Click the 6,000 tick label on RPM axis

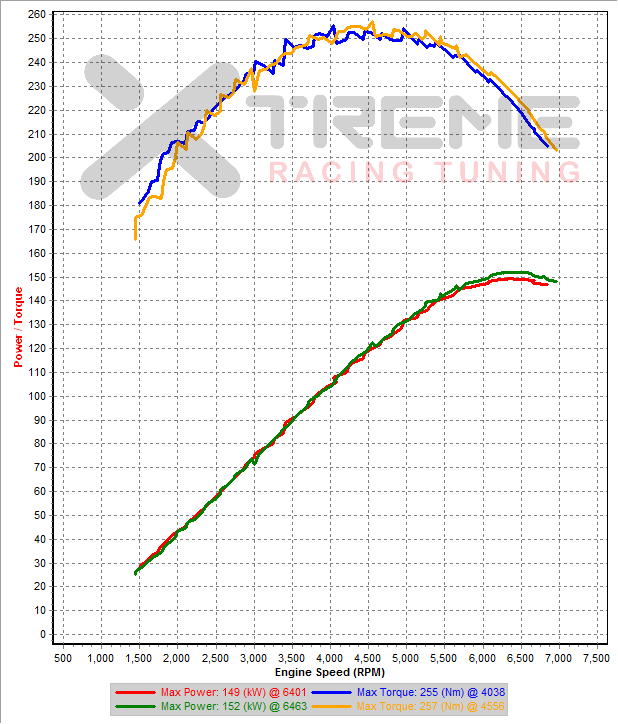(x=481, y=657)
